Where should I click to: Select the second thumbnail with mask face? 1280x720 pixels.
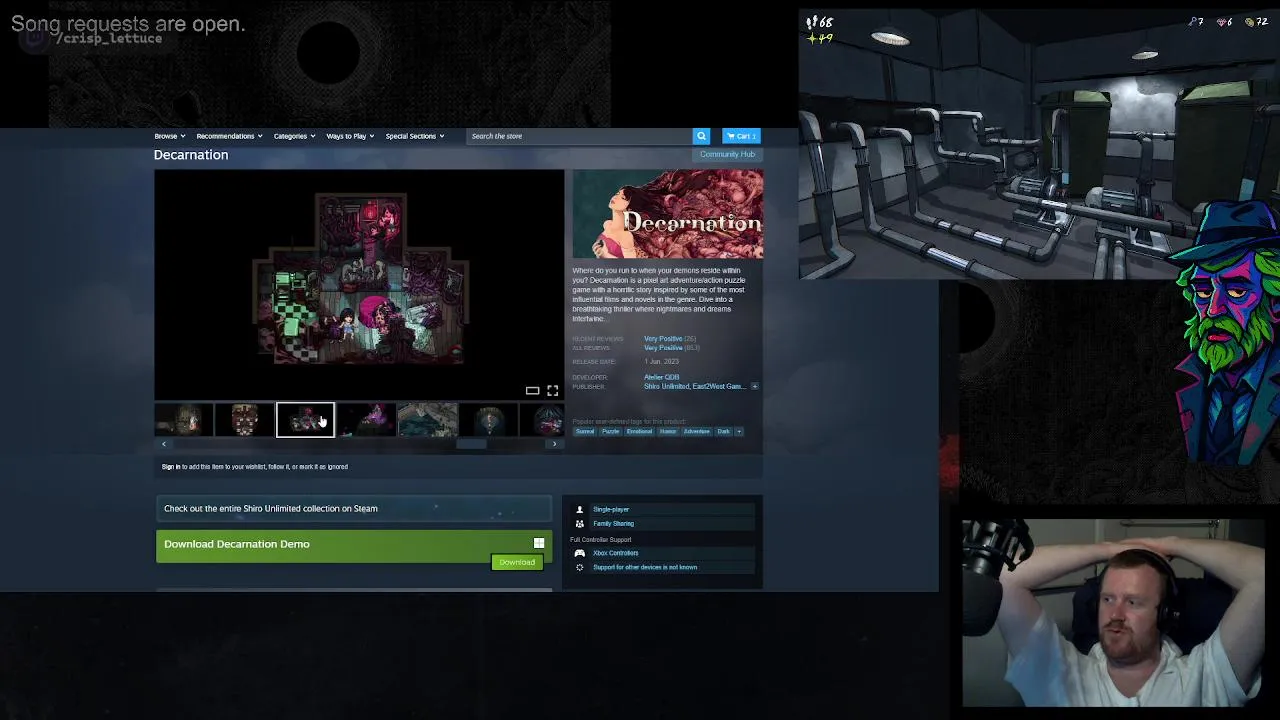245,420
